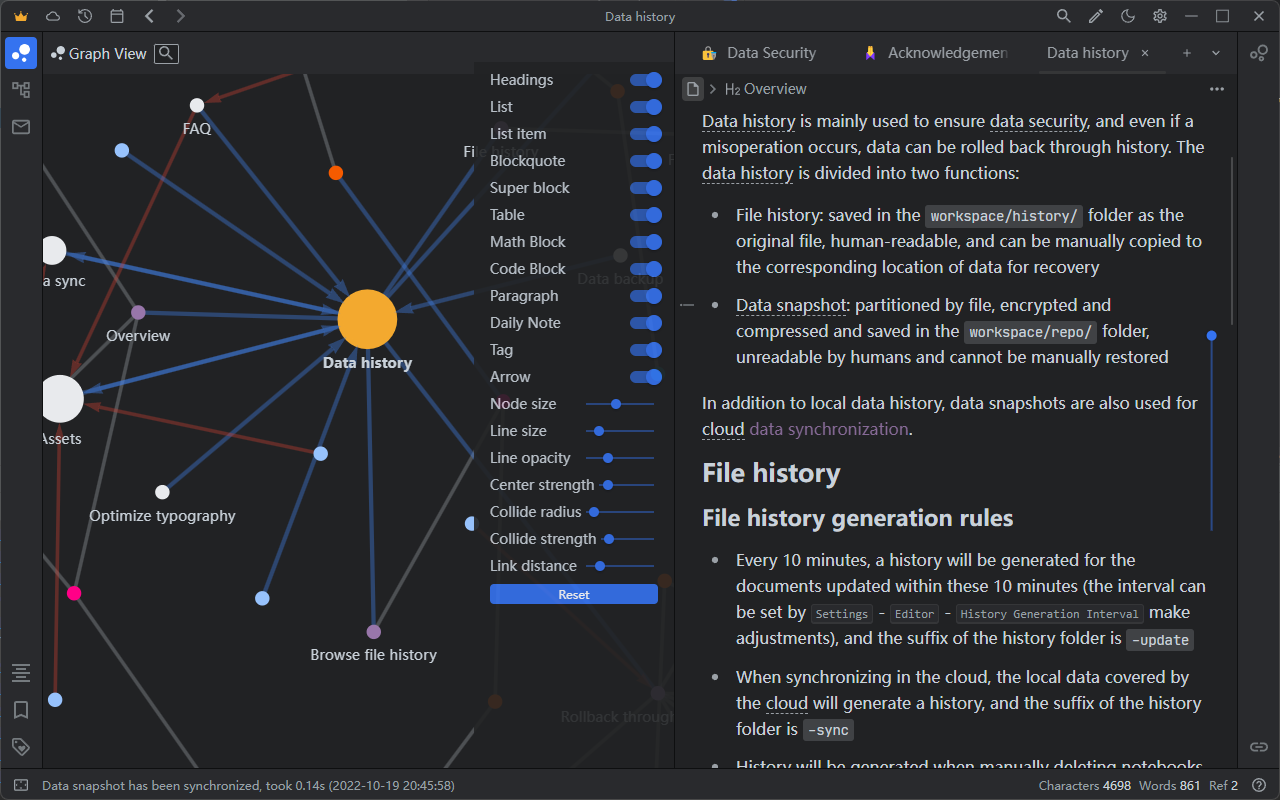Open the document more options menu
The width and height of the screenshot is (1280, 800).
[x=1216, y=89]
